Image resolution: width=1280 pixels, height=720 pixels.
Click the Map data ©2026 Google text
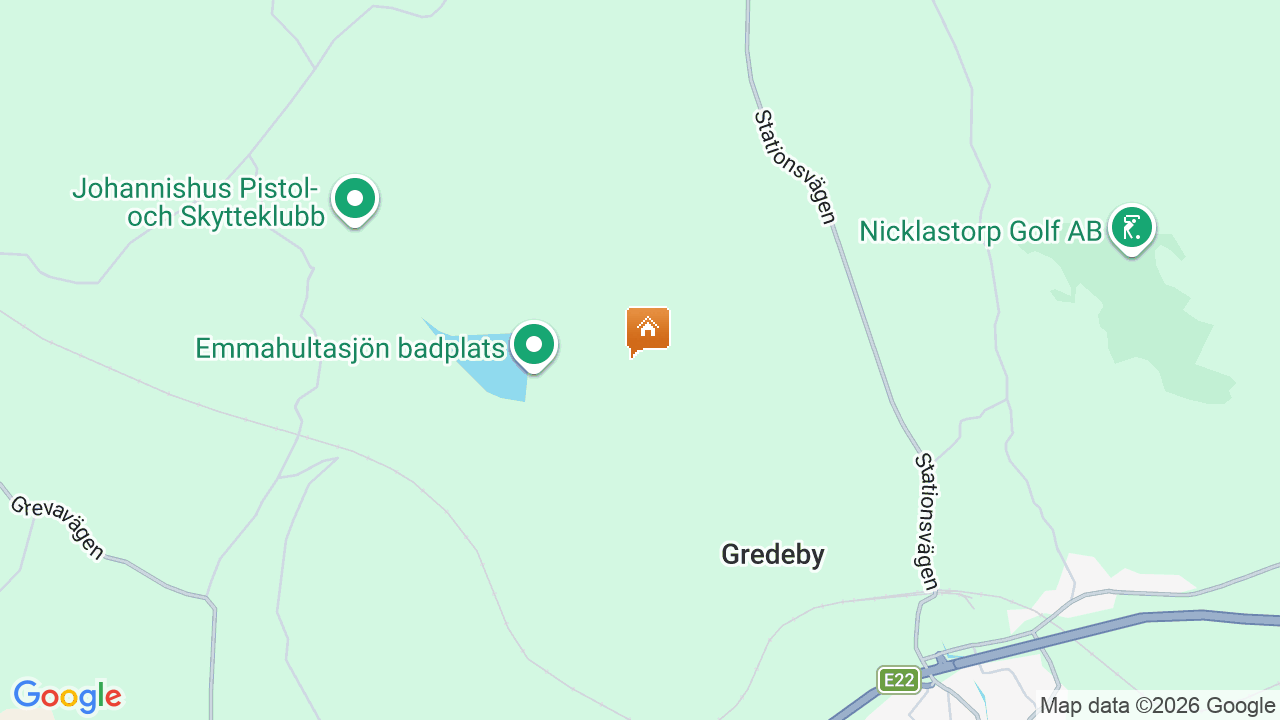(1157, 706)
